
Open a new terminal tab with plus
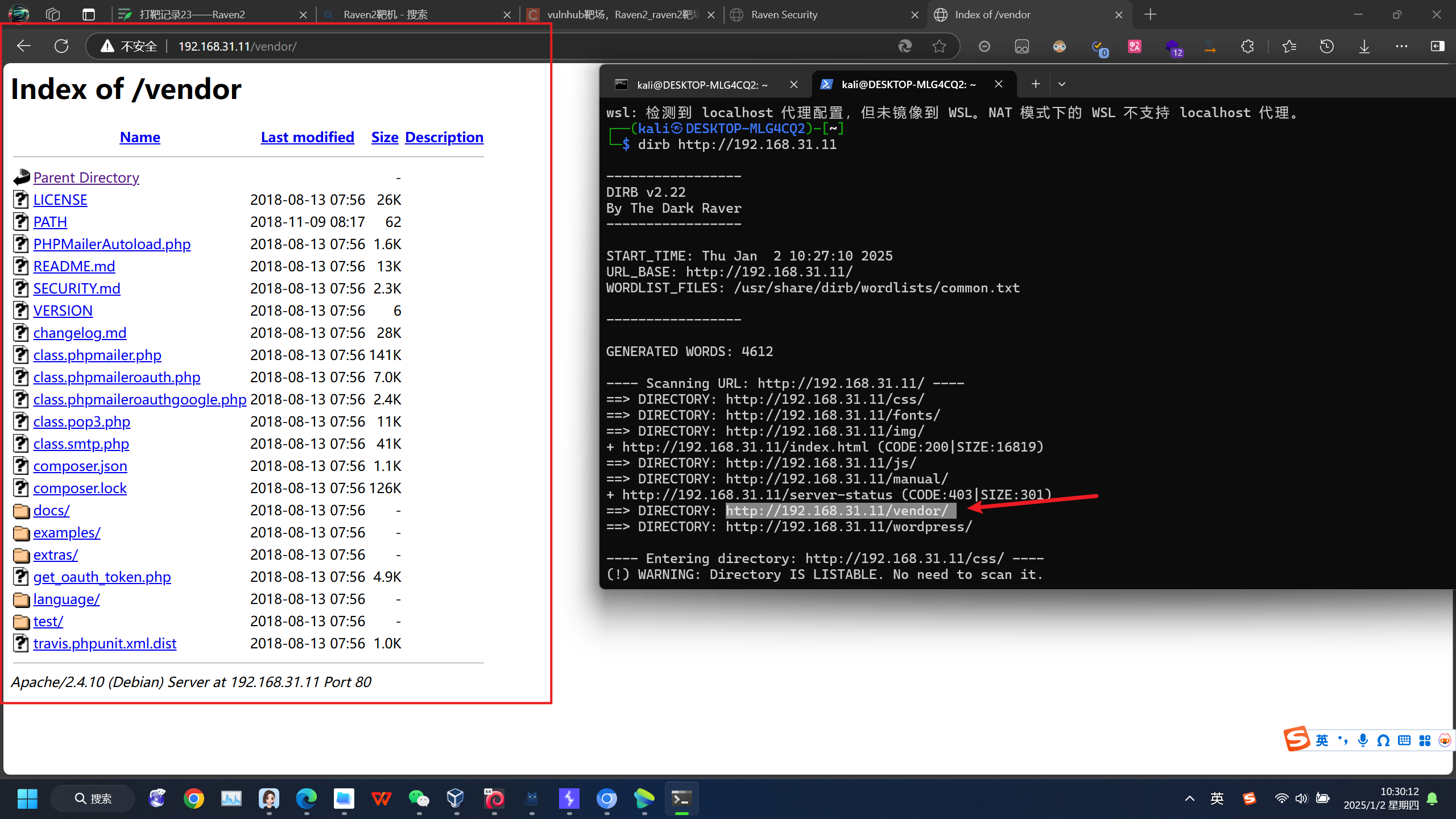tap(1036, 84)
